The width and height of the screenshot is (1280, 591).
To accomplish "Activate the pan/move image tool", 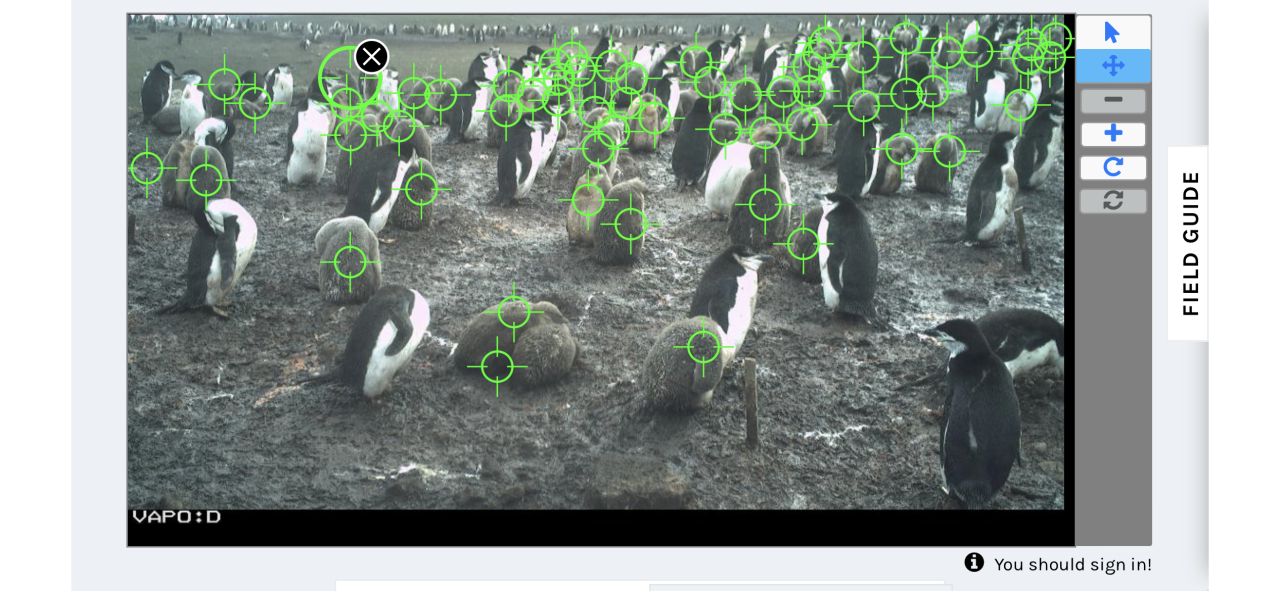I will pyautogui.click(x=1113, y=66).
